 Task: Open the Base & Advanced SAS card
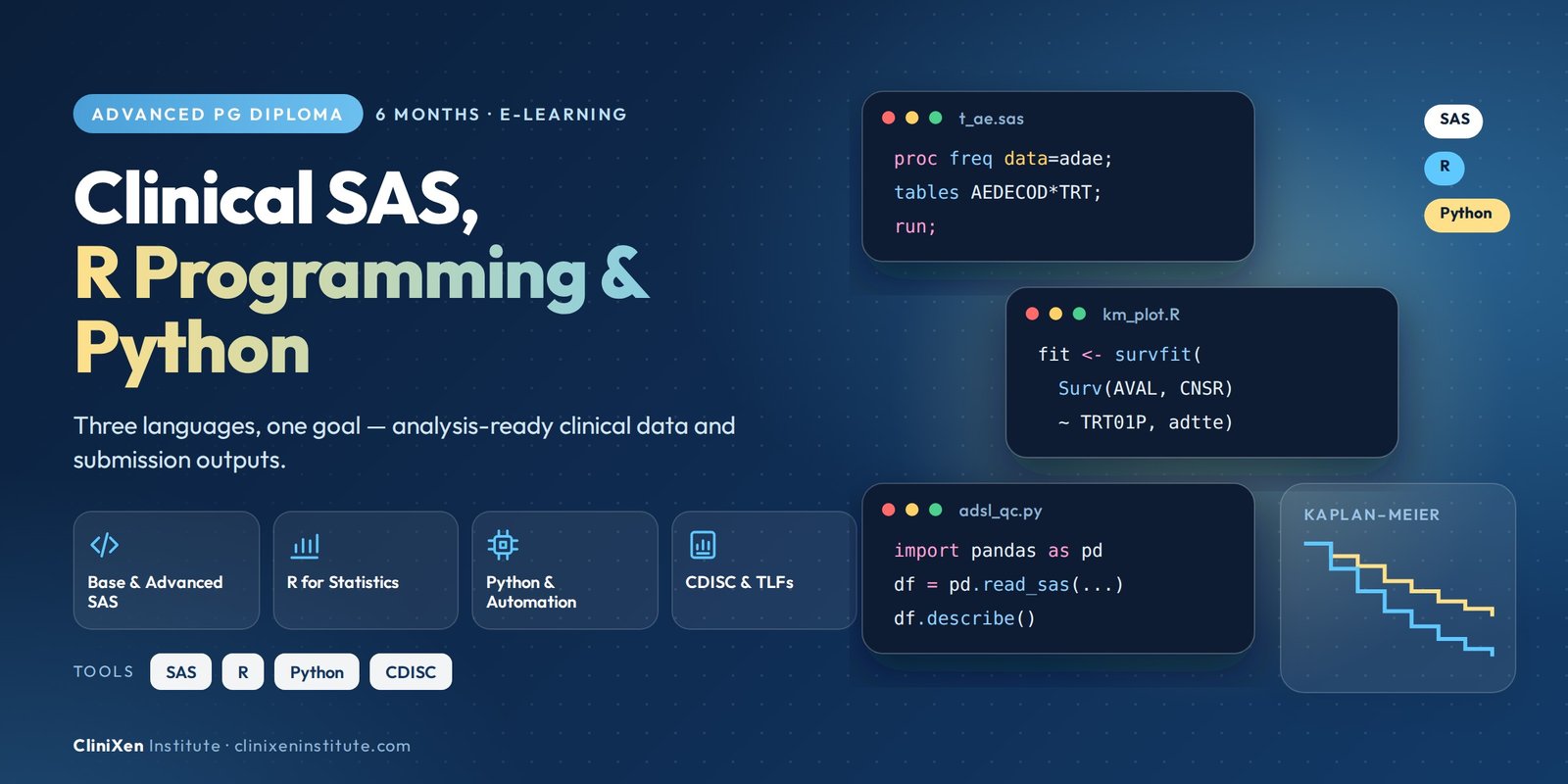click(167, 570)
